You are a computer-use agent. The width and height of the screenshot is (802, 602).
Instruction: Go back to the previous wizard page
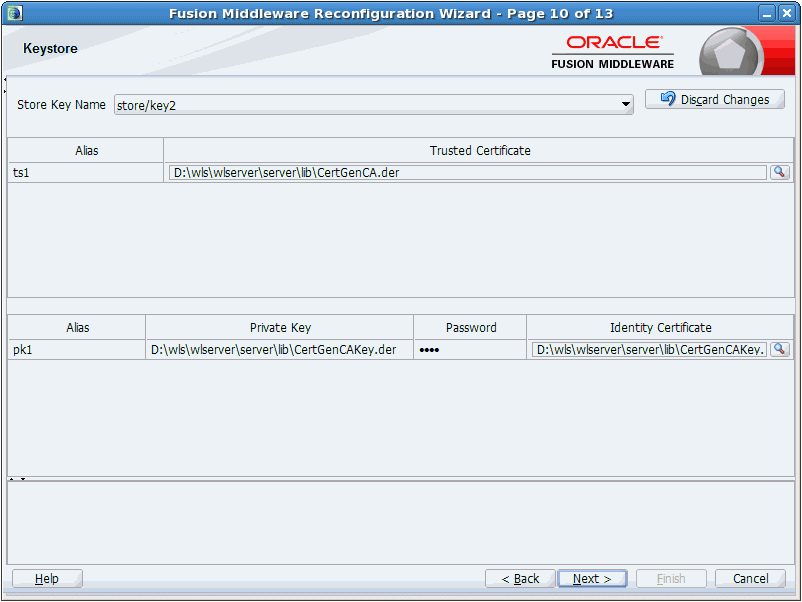tap(520, 578)
